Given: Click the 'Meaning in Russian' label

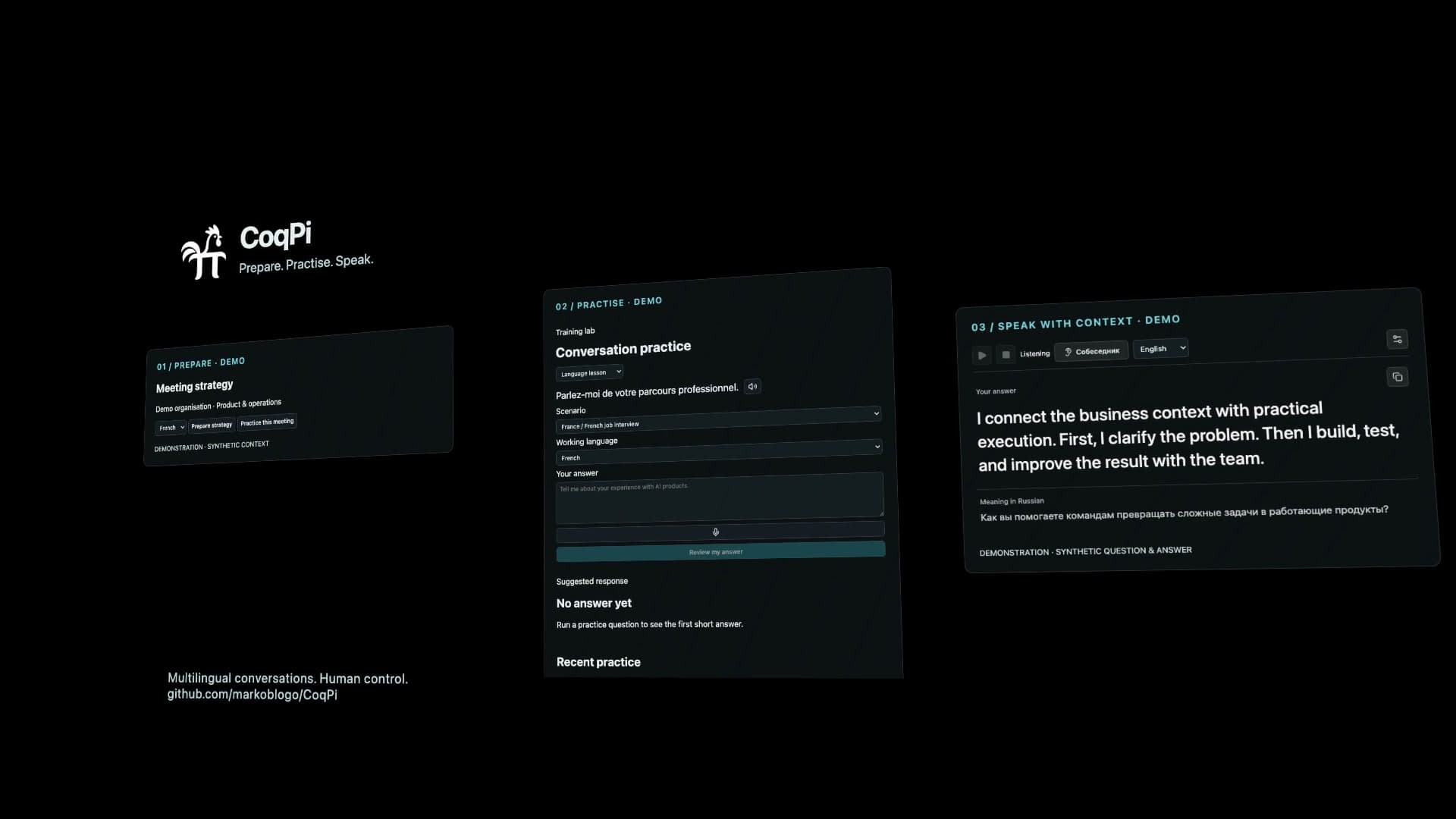Looking at the screenshot, I should click(x=1012, y=501).
